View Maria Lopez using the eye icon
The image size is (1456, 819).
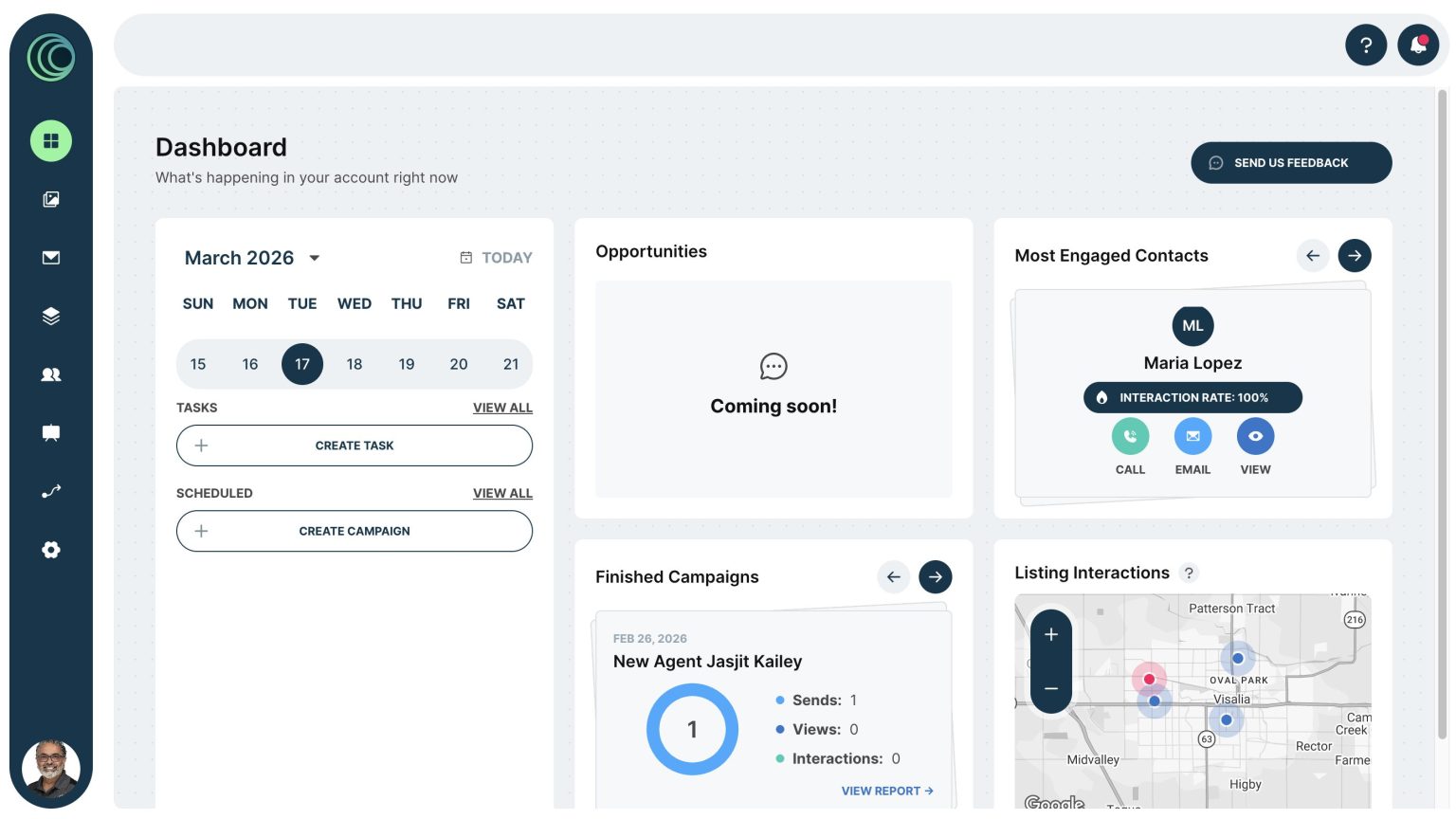pos(1255,436)
